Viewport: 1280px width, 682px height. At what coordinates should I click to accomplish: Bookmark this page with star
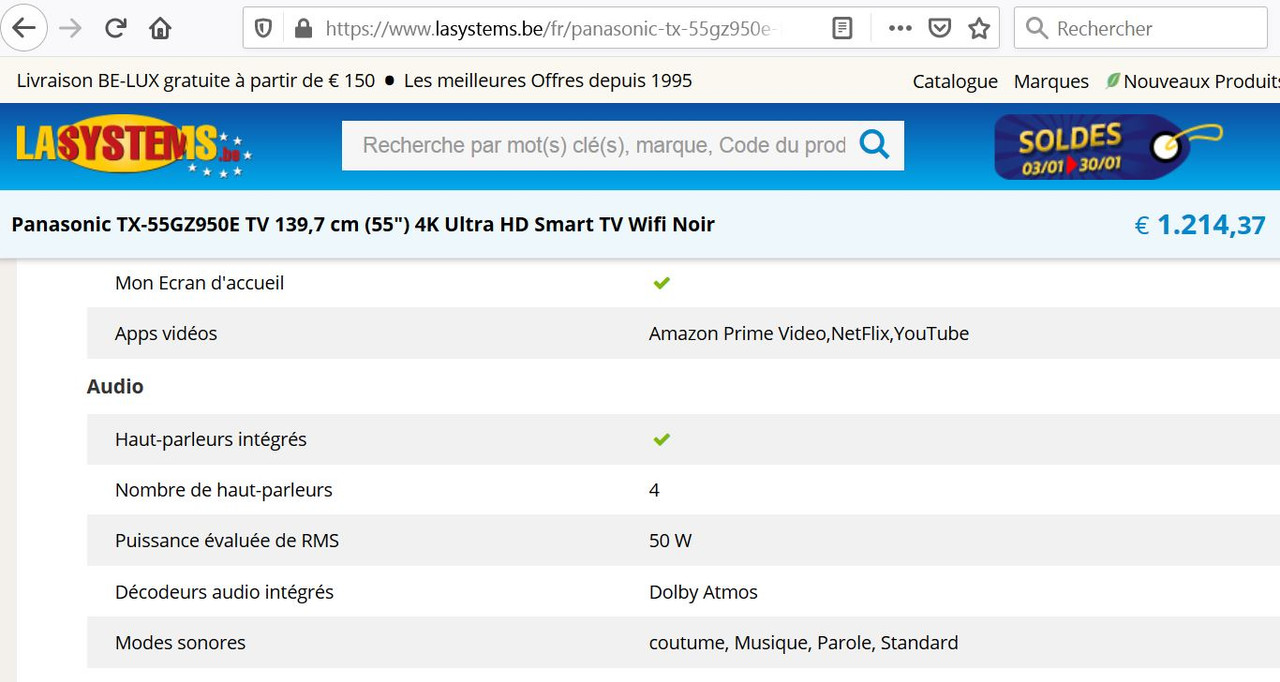[x=979, y=28]
